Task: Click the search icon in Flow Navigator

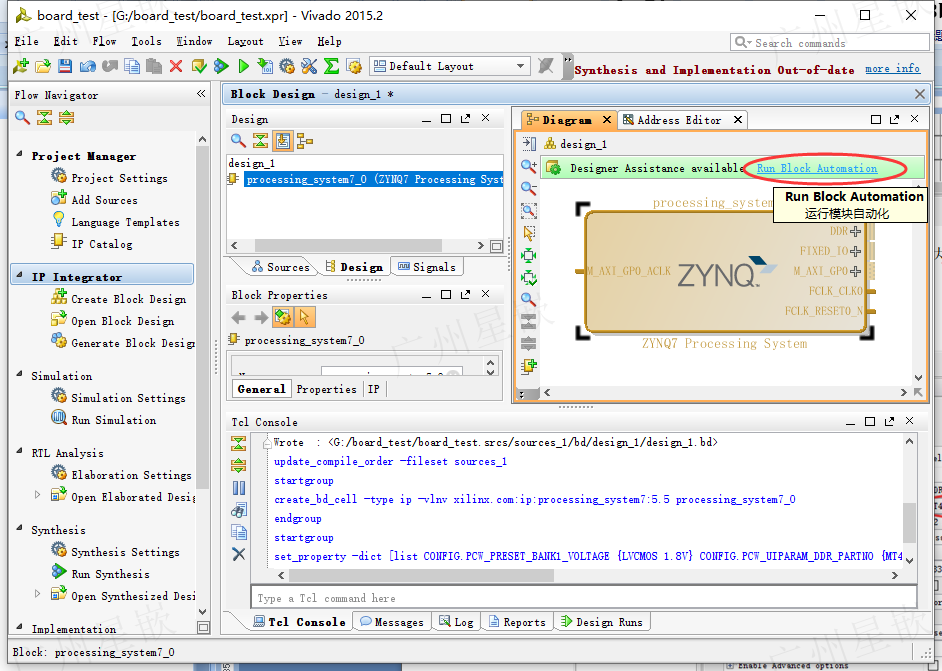Action: coord(22,117)
